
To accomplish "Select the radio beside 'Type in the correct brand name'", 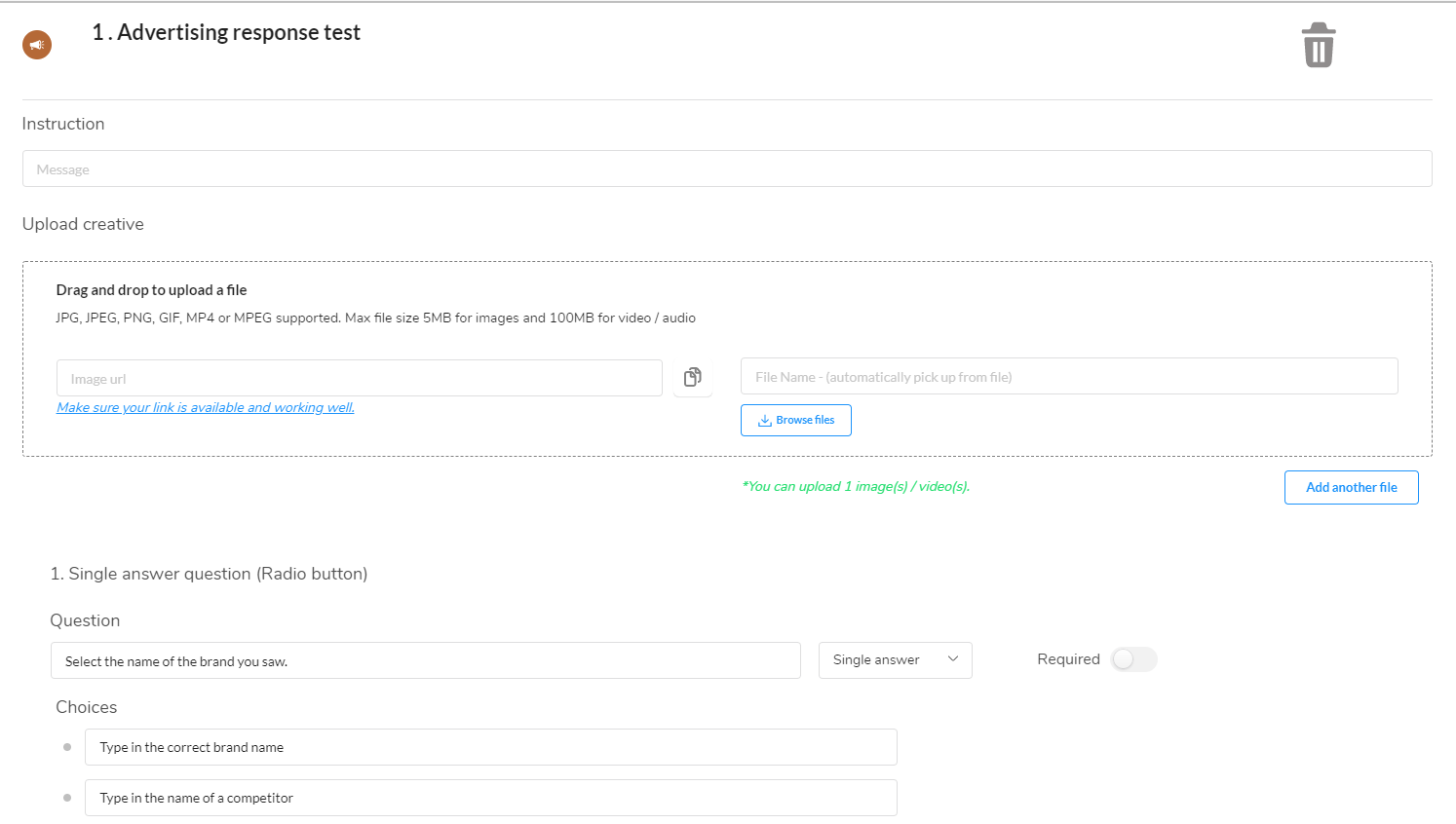I will click(x=66, y=746).
